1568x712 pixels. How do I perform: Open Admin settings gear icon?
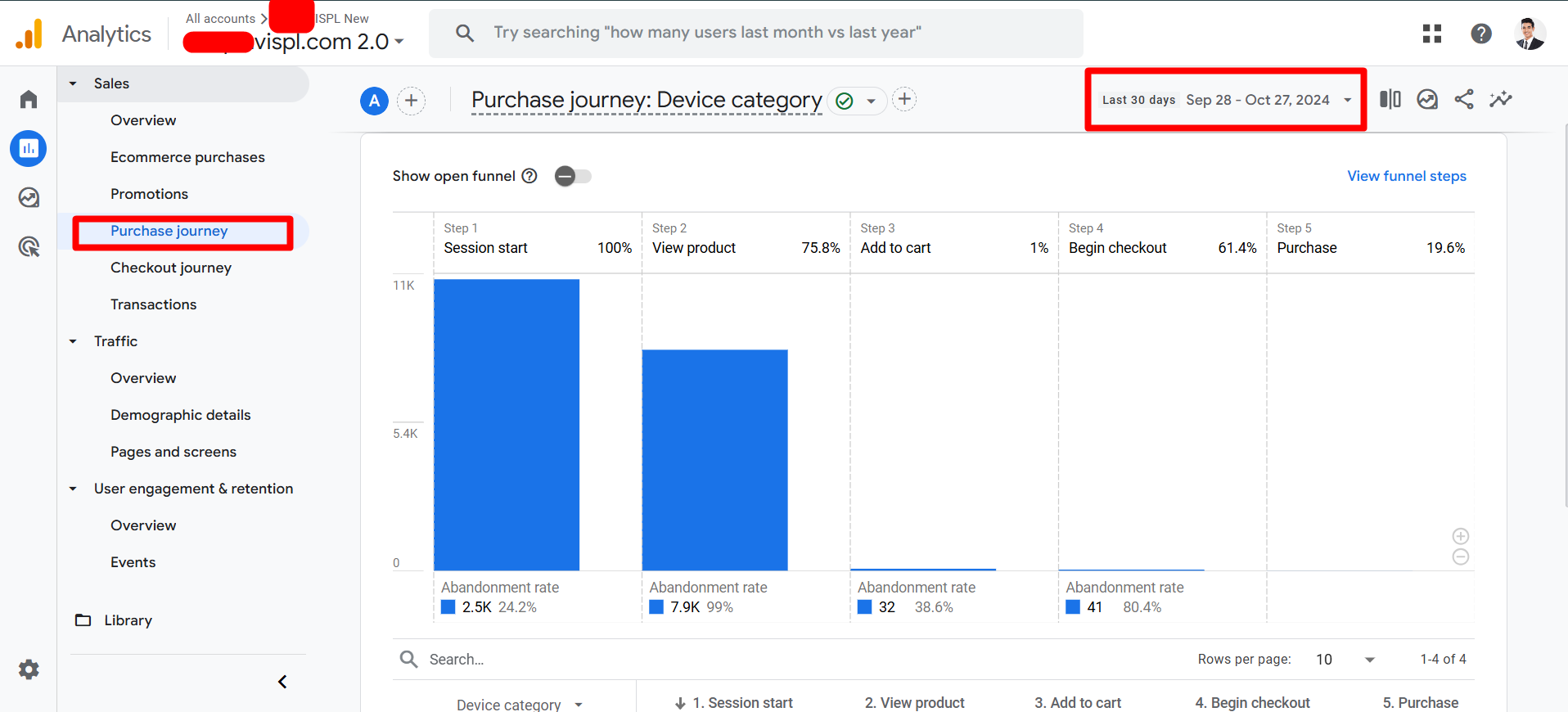click(29, 669)
